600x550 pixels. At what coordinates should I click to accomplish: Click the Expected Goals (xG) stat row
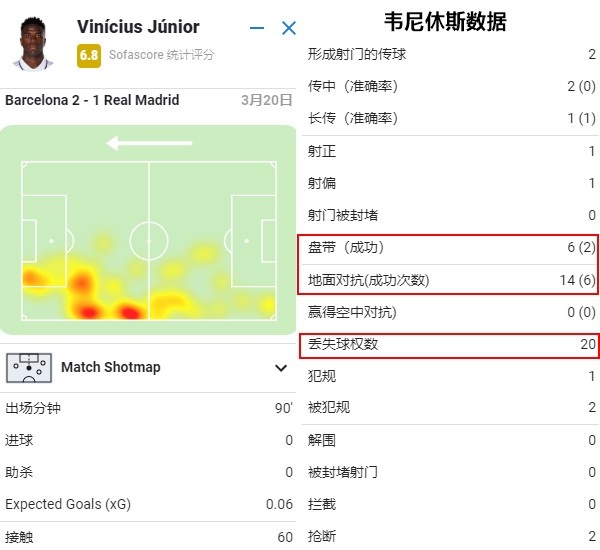148,504
